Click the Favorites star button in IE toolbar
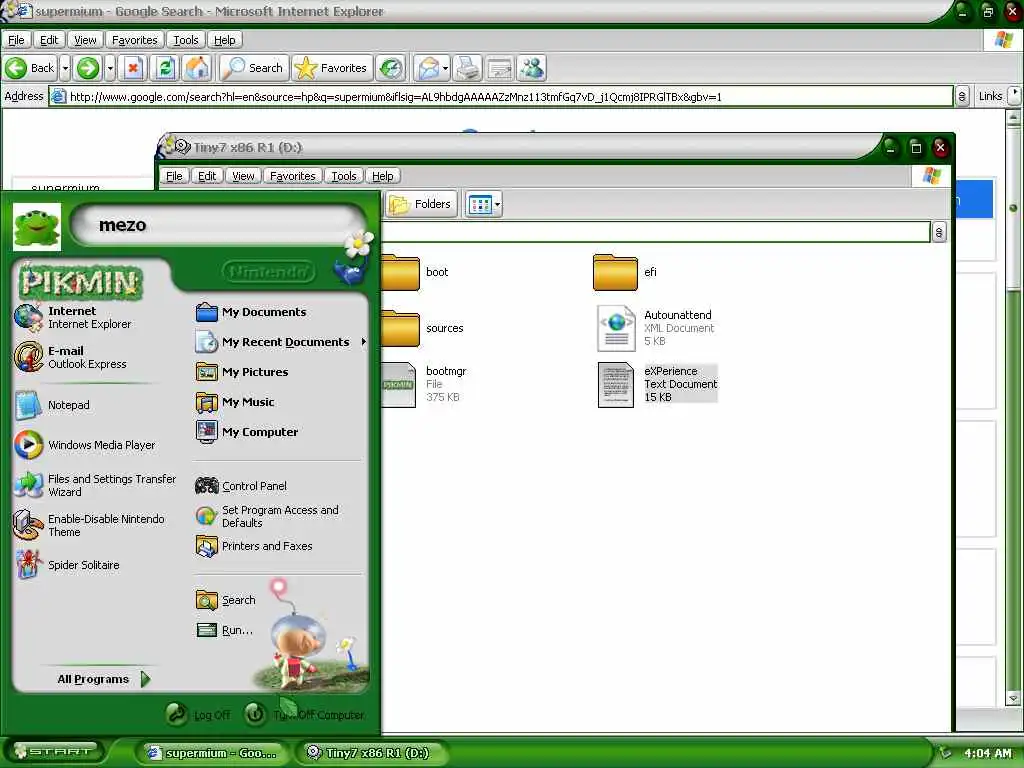This screenshot has height=768, width=1024. click(331, 68)
